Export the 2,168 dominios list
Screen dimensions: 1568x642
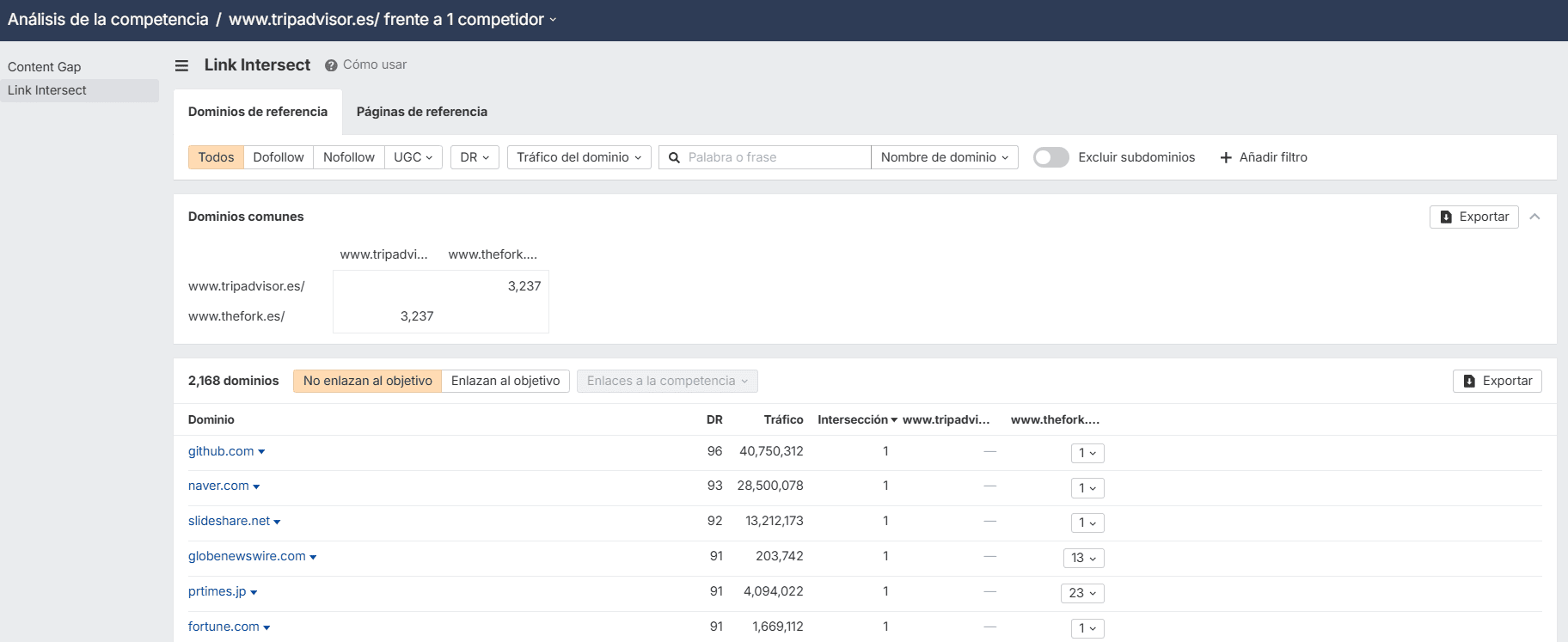tap(1498, 381)
